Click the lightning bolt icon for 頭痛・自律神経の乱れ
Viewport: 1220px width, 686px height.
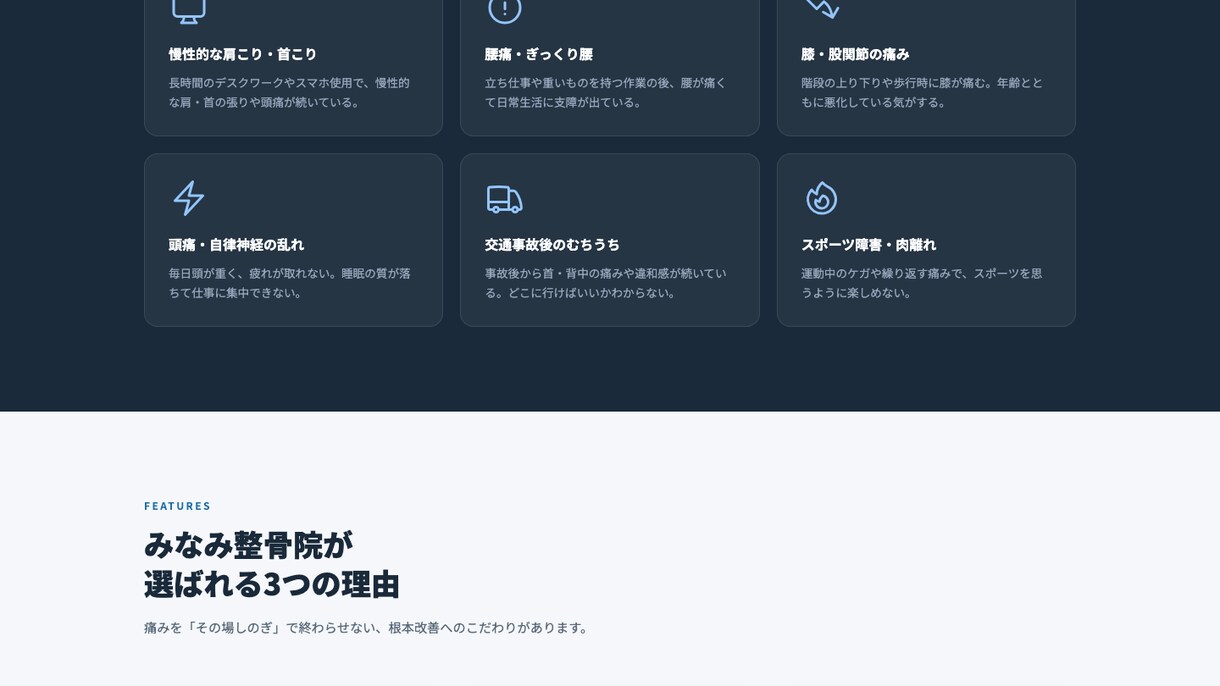(x=189, y=198)
